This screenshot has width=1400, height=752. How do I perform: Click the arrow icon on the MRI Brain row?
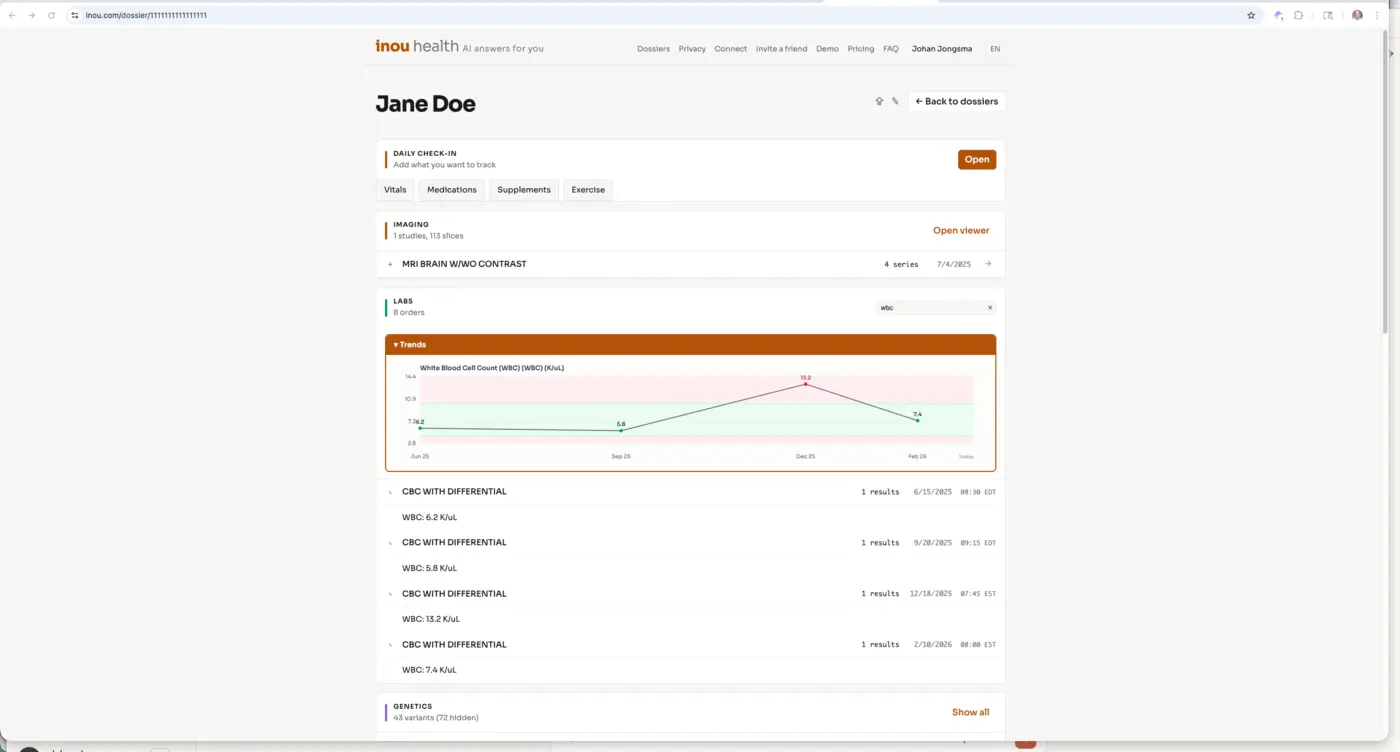(x=988, y=264)
